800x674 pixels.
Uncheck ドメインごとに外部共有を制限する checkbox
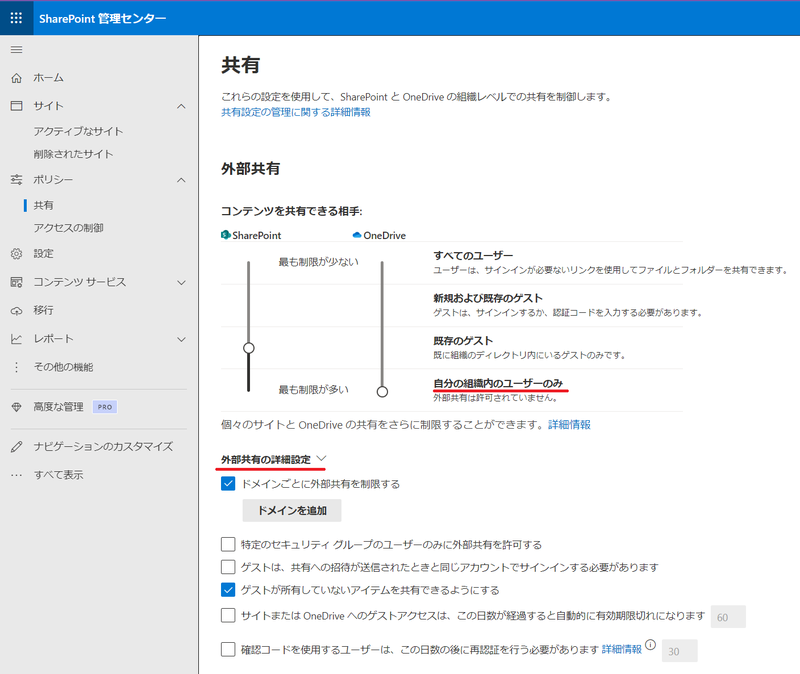point(228,483)
